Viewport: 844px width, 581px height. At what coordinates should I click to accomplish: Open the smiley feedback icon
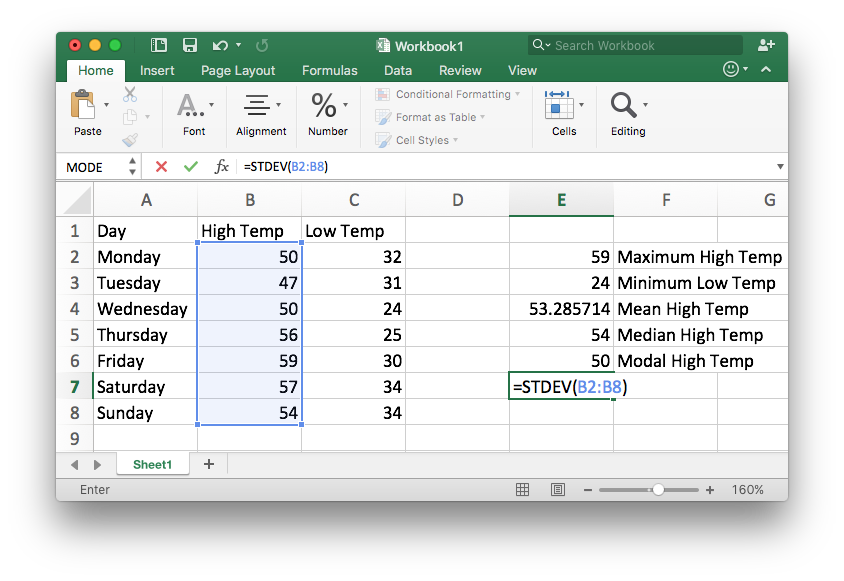pyautogui.click(x=732, y=70)
